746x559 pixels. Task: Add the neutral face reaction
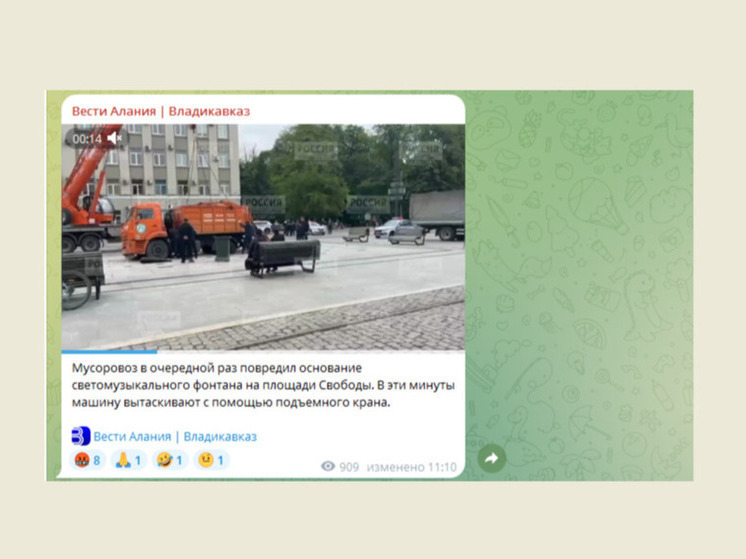[212, 460]
